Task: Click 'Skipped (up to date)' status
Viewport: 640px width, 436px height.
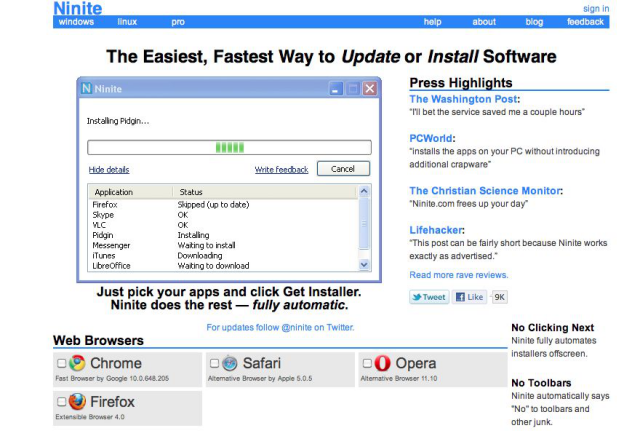Action: coord(213,205)
